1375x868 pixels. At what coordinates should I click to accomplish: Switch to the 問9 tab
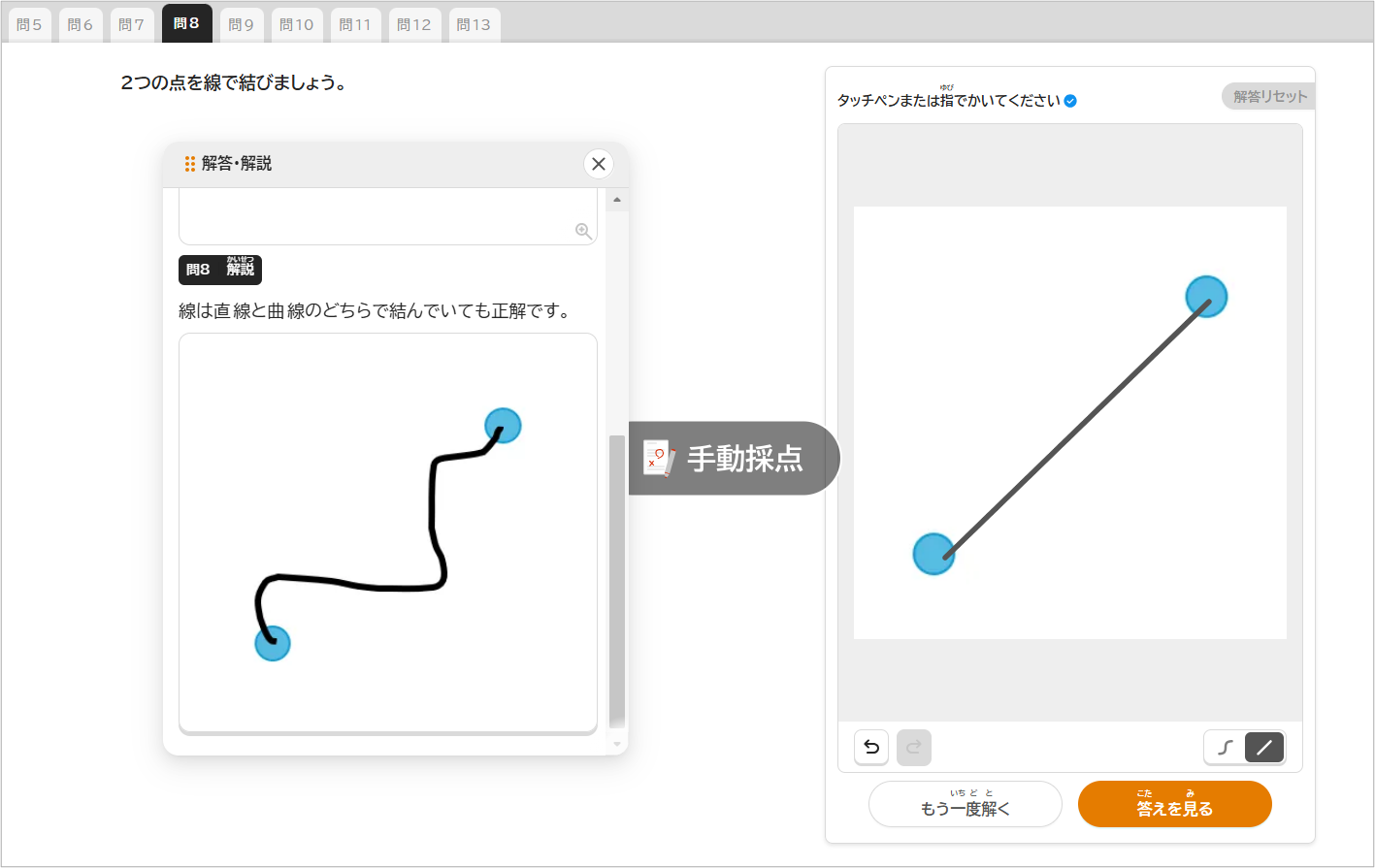point(241,24)
